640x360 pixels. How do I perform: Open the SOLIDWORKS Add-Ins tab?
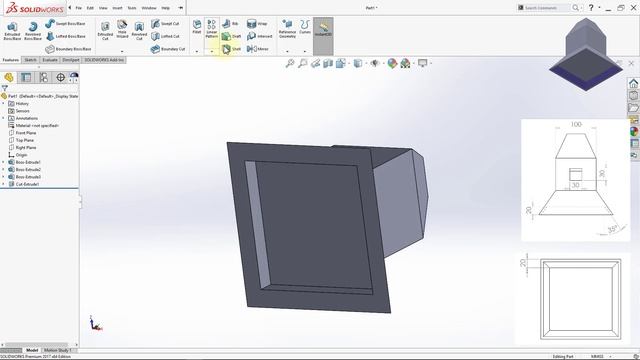(104, 60)
